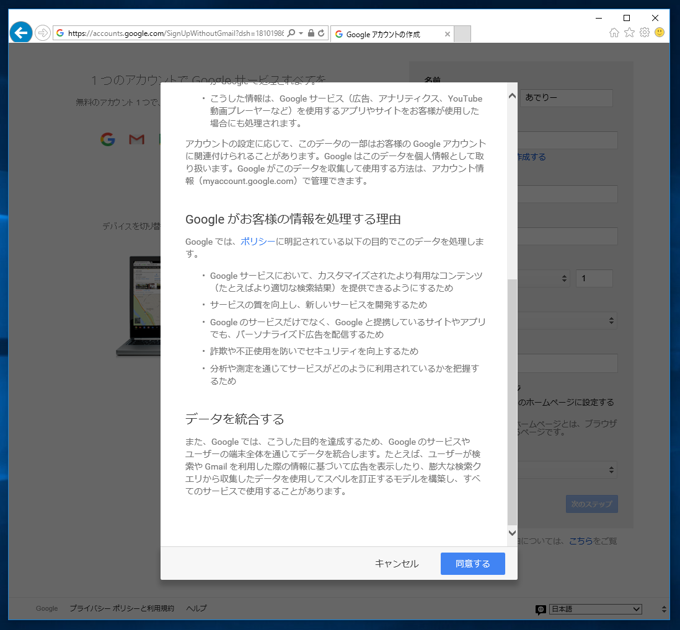Click the 同意する button
680x630 pixels.
pyautogui.click(x=473, y=563)
